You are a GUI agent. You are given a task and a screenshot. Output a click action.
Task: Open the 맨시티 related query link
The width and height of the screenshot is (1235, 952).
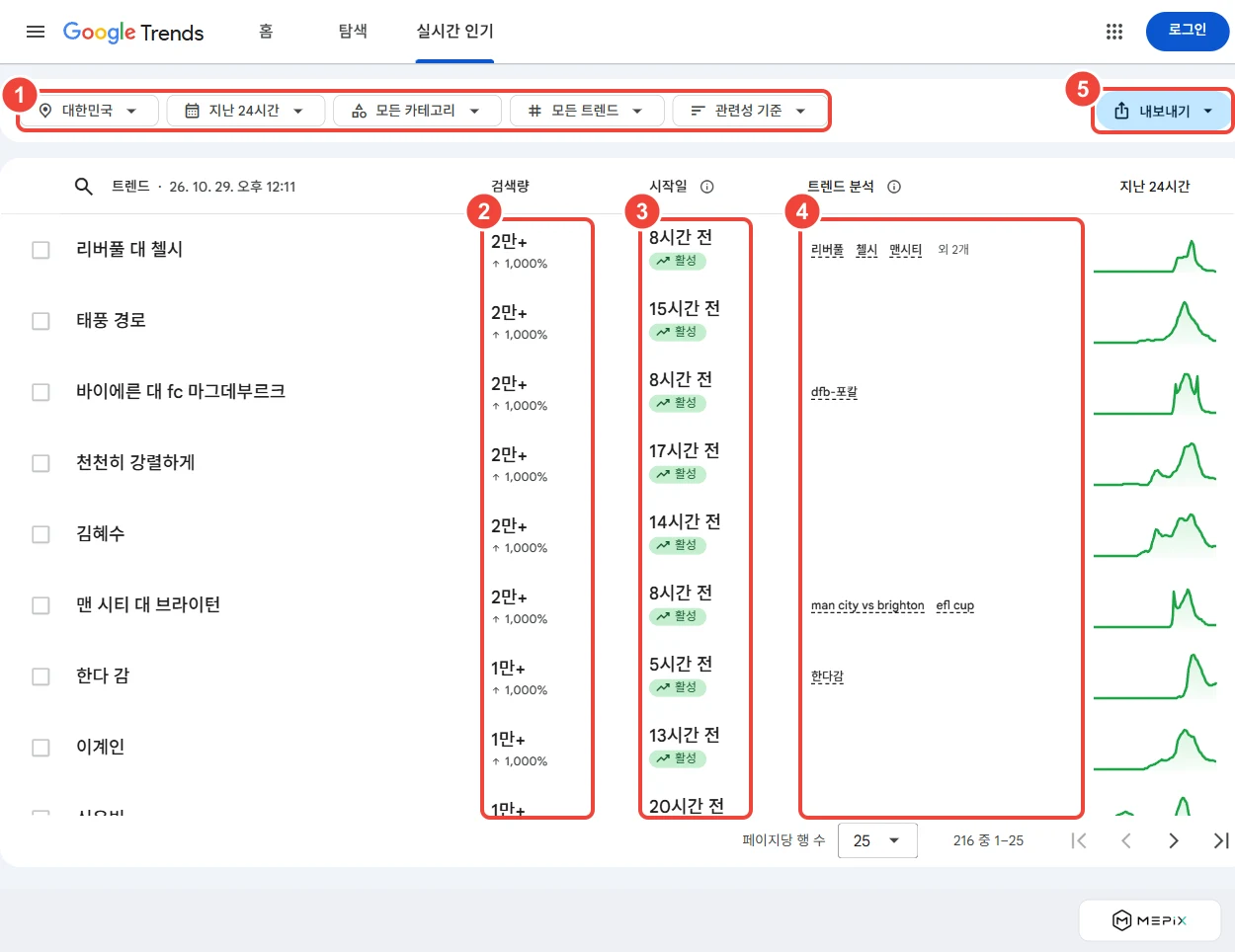tap(905, 250)
